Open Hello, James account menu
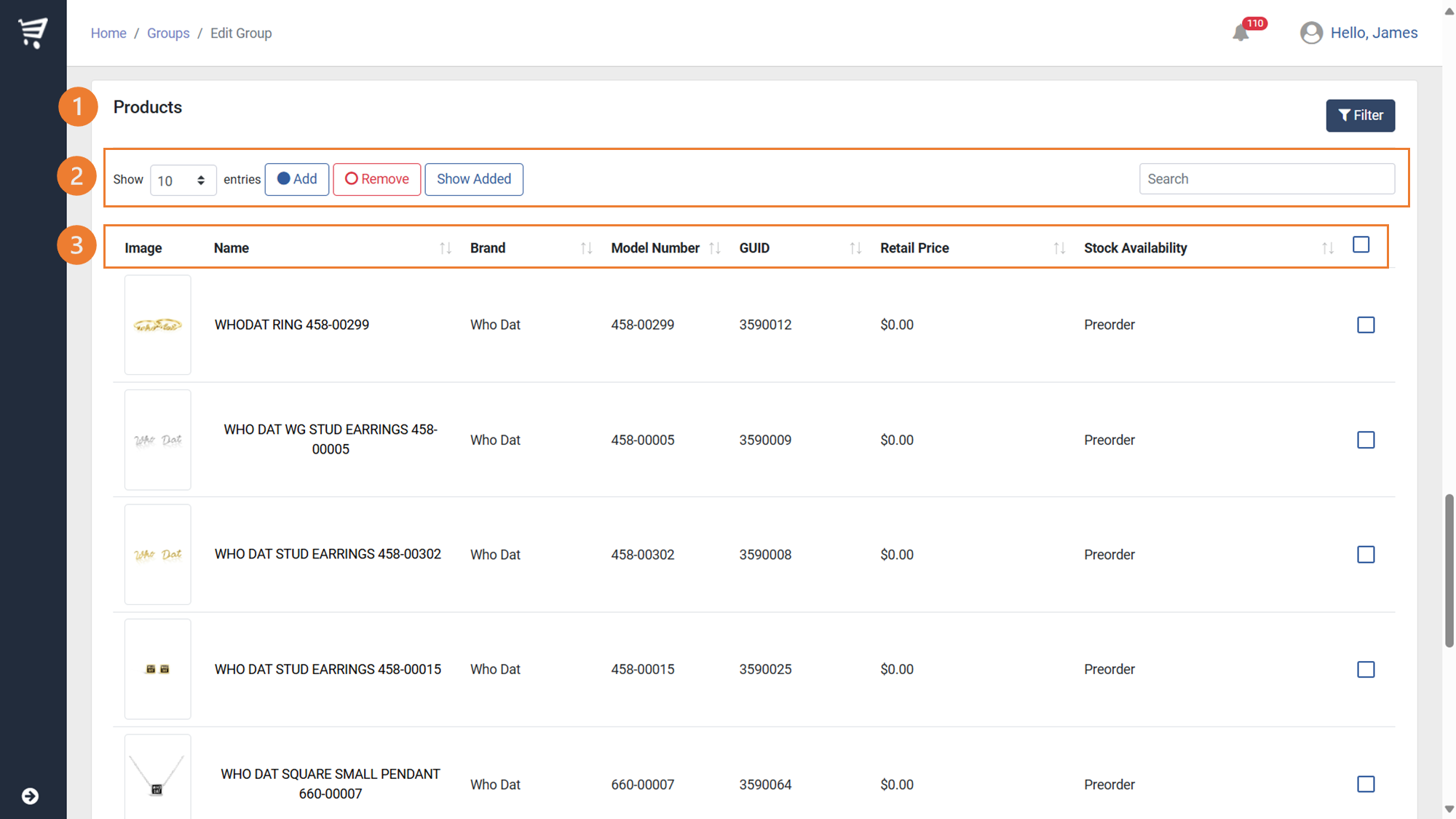This screenshot has width=1456, height=819. [1374, 33]
